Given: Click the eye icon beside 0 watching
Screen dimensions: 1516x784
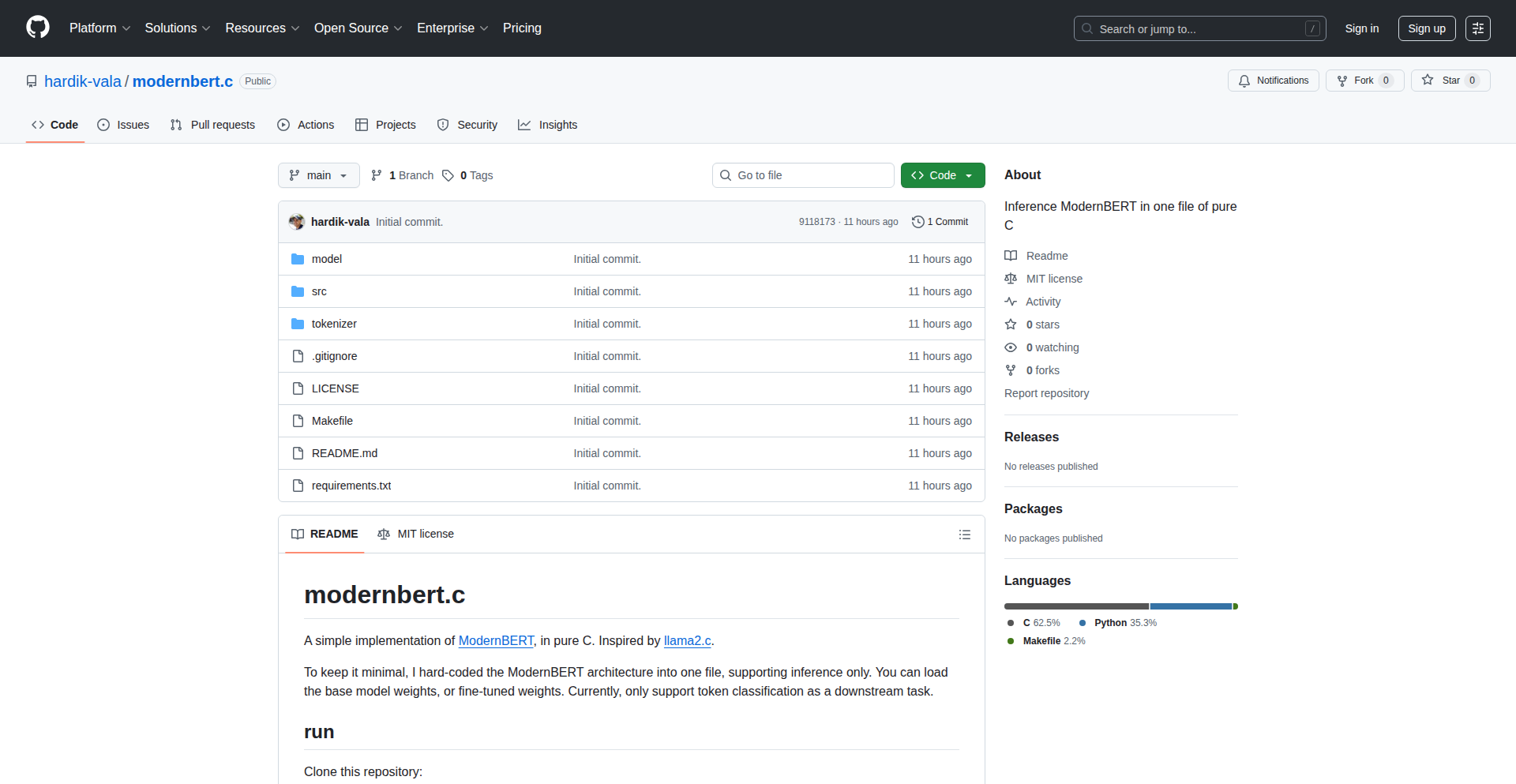Looking at the screenshot, I should click(x=1011, y=347).
